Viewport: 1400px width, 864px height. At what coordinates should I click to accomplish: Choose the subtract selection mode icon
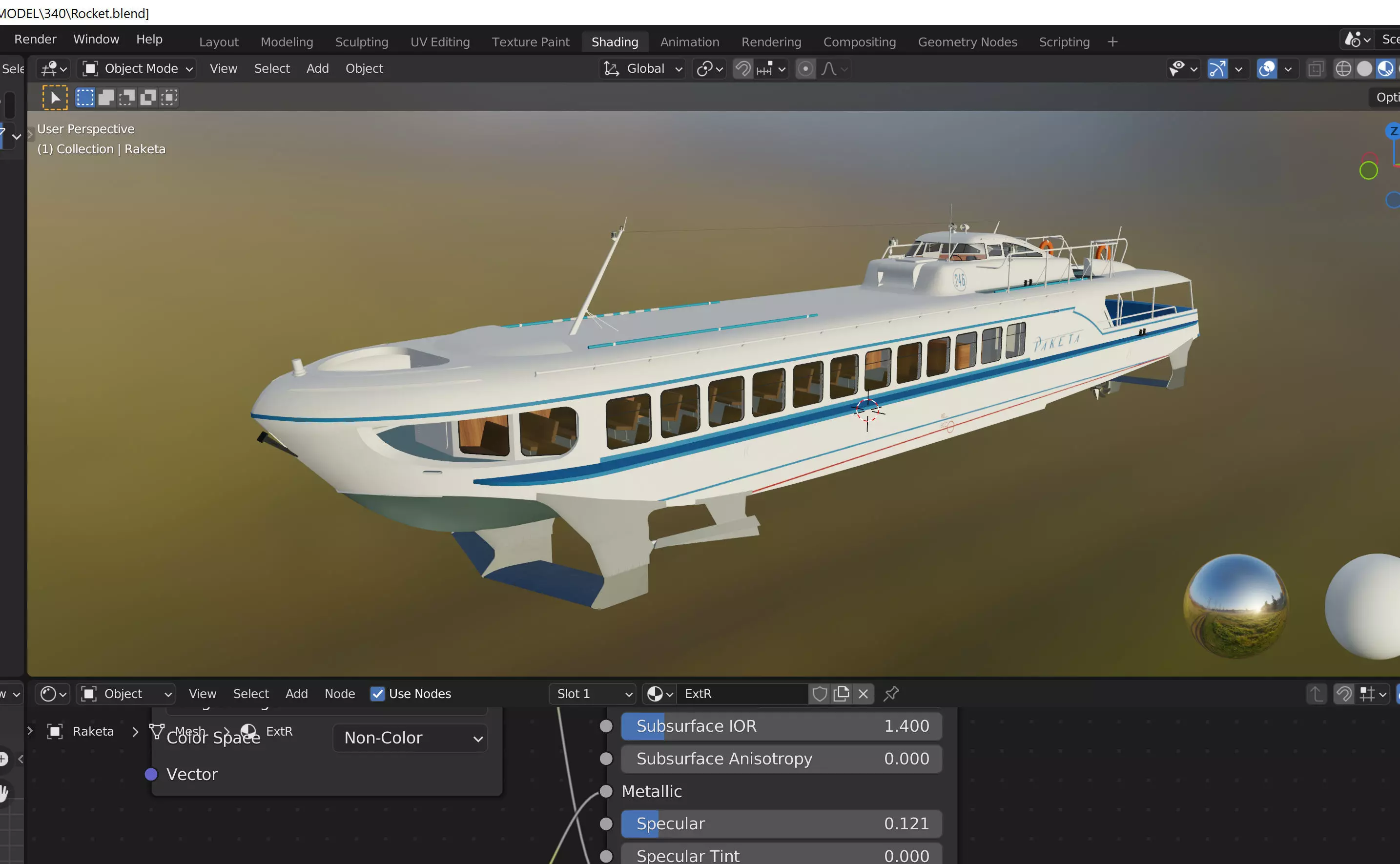(x=127, y=98)
